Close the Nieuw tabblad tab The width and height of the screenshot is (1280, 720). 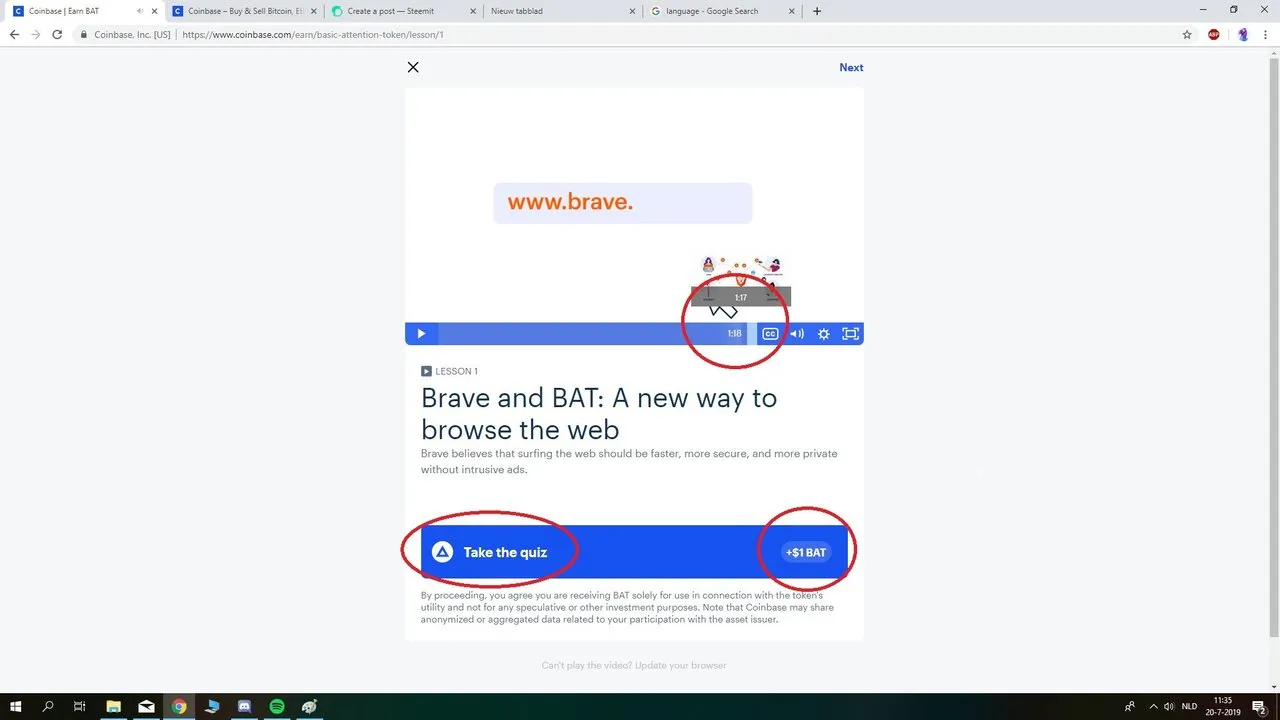click(632, 11)
